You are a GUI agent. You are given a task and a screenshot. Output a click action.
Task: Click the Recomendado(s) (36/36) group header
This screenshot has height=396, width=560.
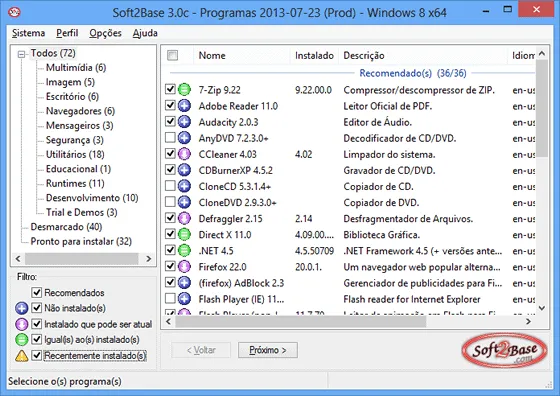tap(412, 73)
